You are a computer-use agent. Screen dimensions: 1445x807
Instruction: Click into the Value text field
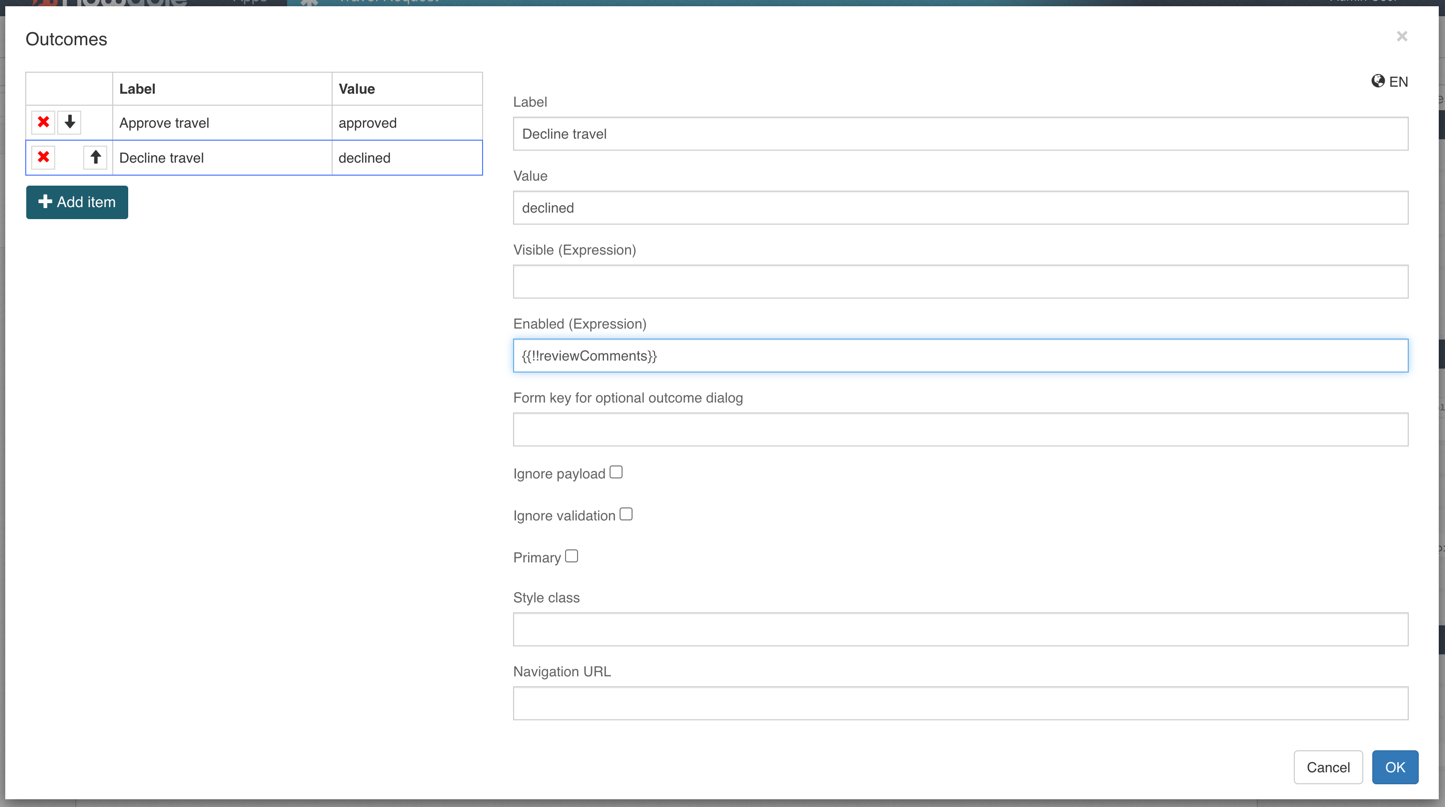coord(960,208)
